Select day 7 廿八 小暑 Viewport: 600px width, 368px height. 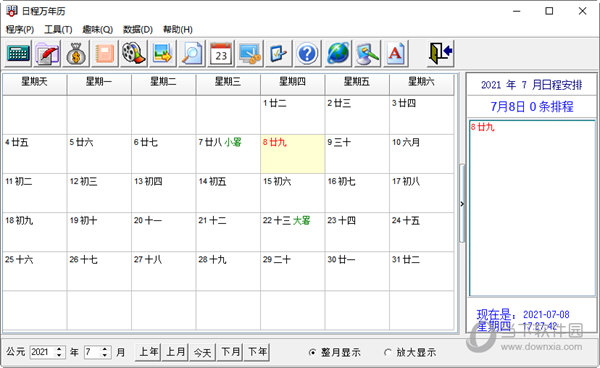tap(228, 154)
